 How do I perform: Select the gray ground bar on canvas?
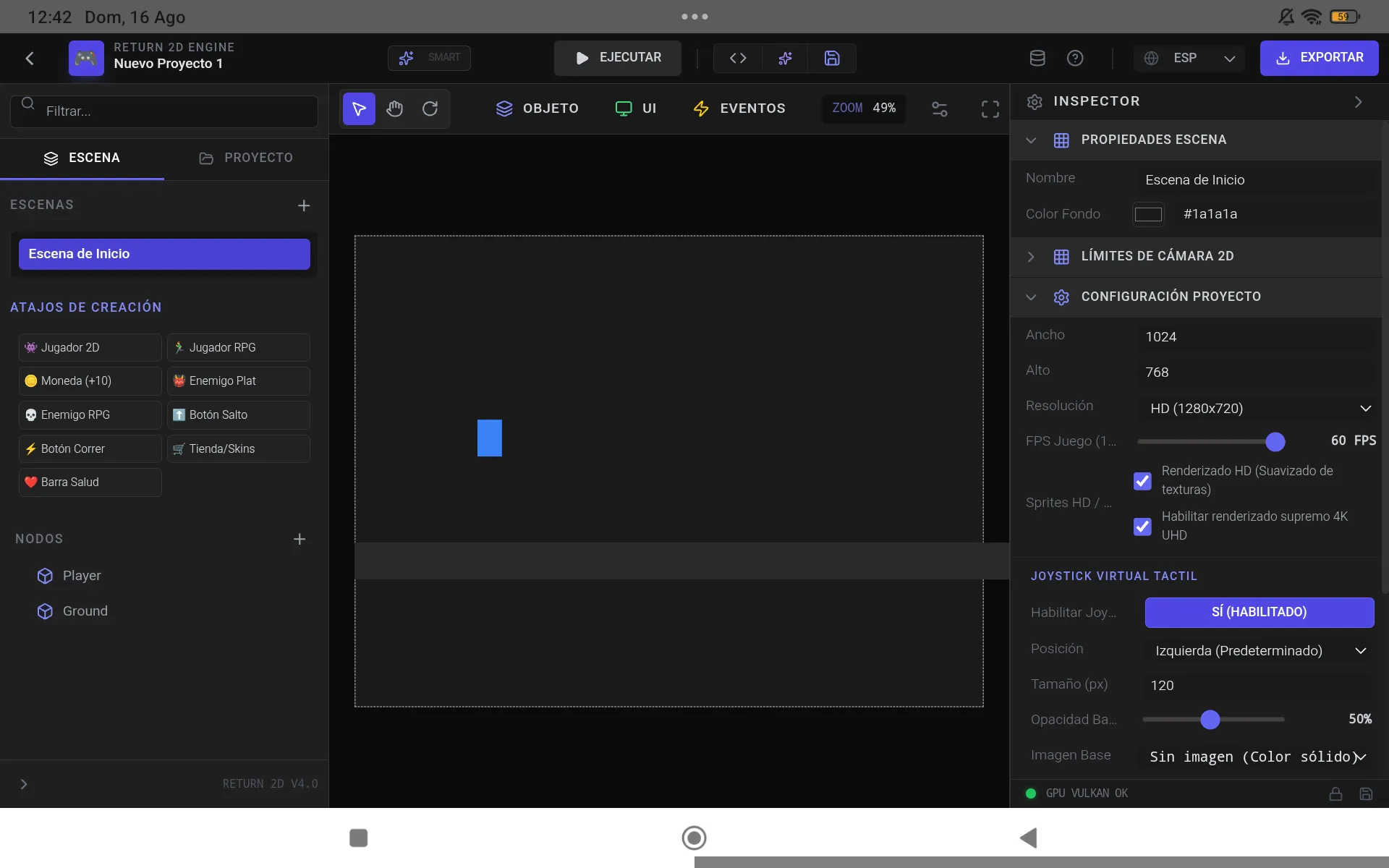pos(681,561)
